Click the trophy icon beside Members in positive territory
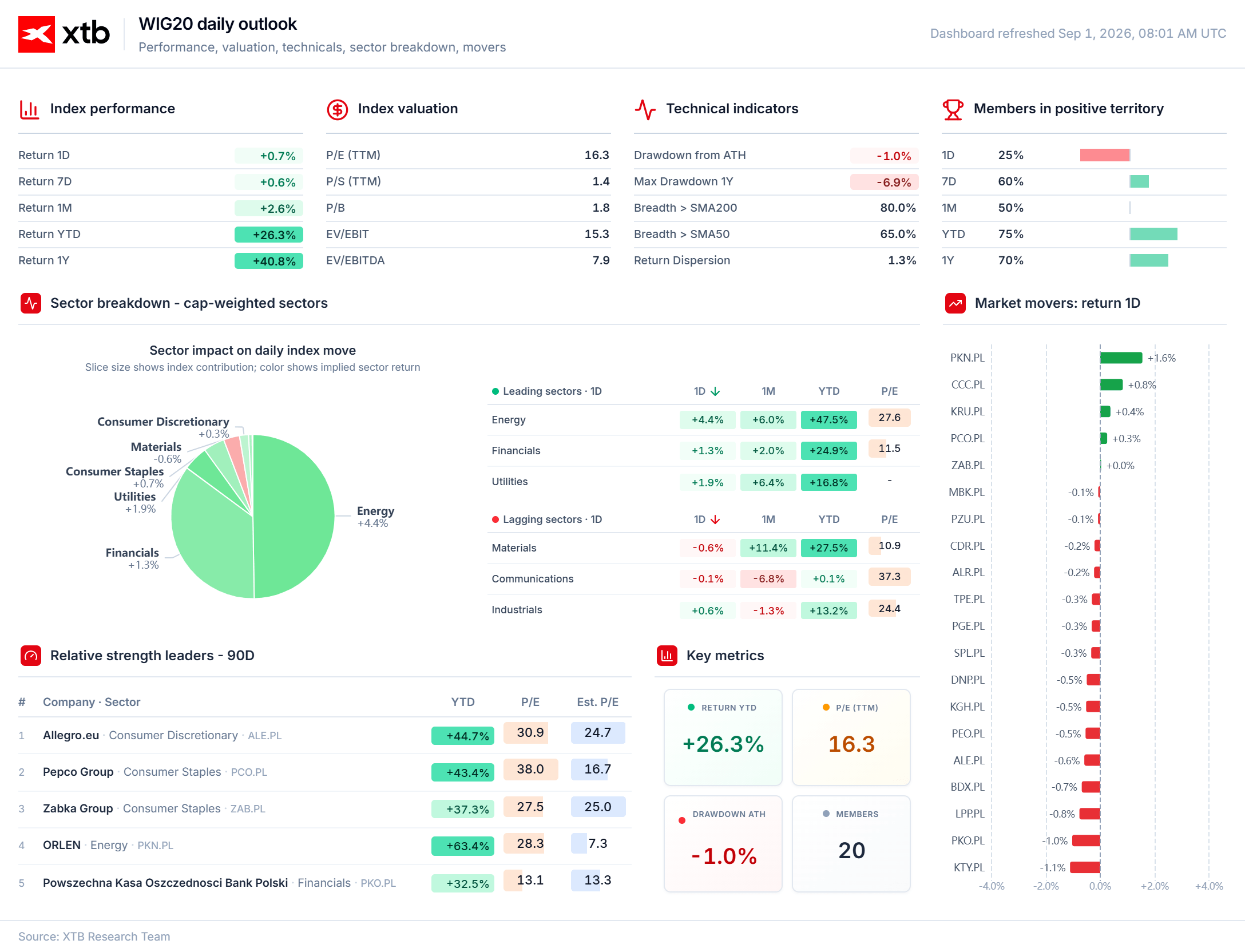Image resolution: width=1245 pixels, height=952 pixels. pyautogui.click(x=953, y=109)
